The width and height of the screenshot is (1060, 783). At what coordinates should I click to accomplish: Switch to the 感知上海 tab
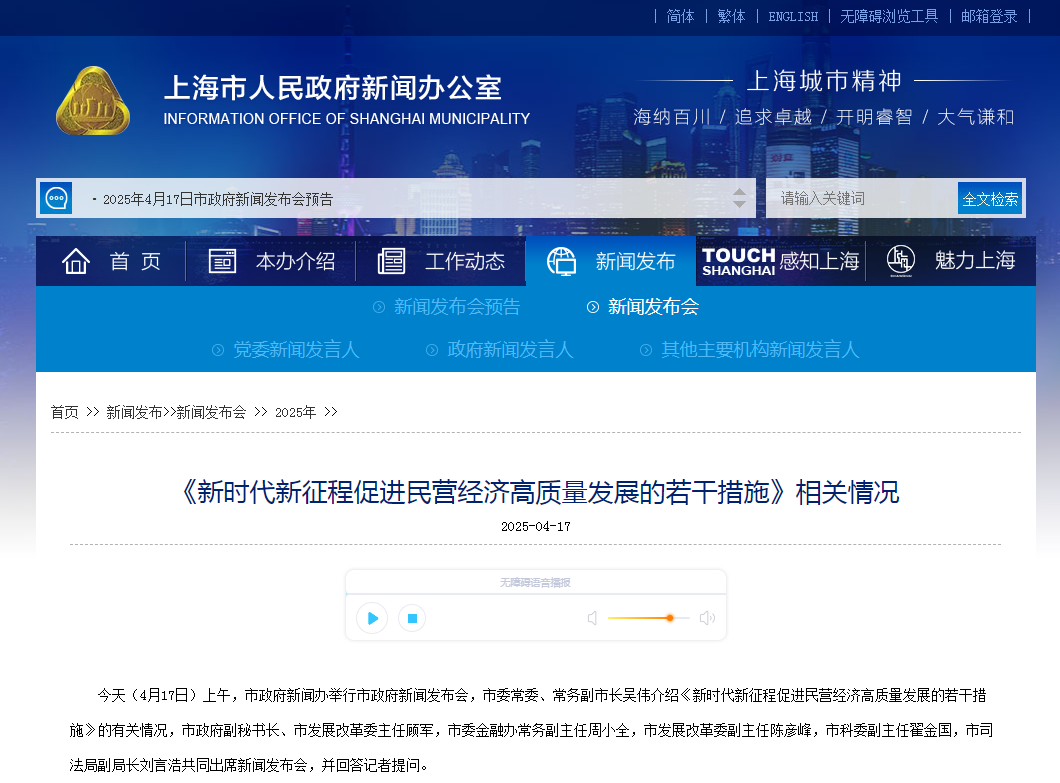coord(822,260)
